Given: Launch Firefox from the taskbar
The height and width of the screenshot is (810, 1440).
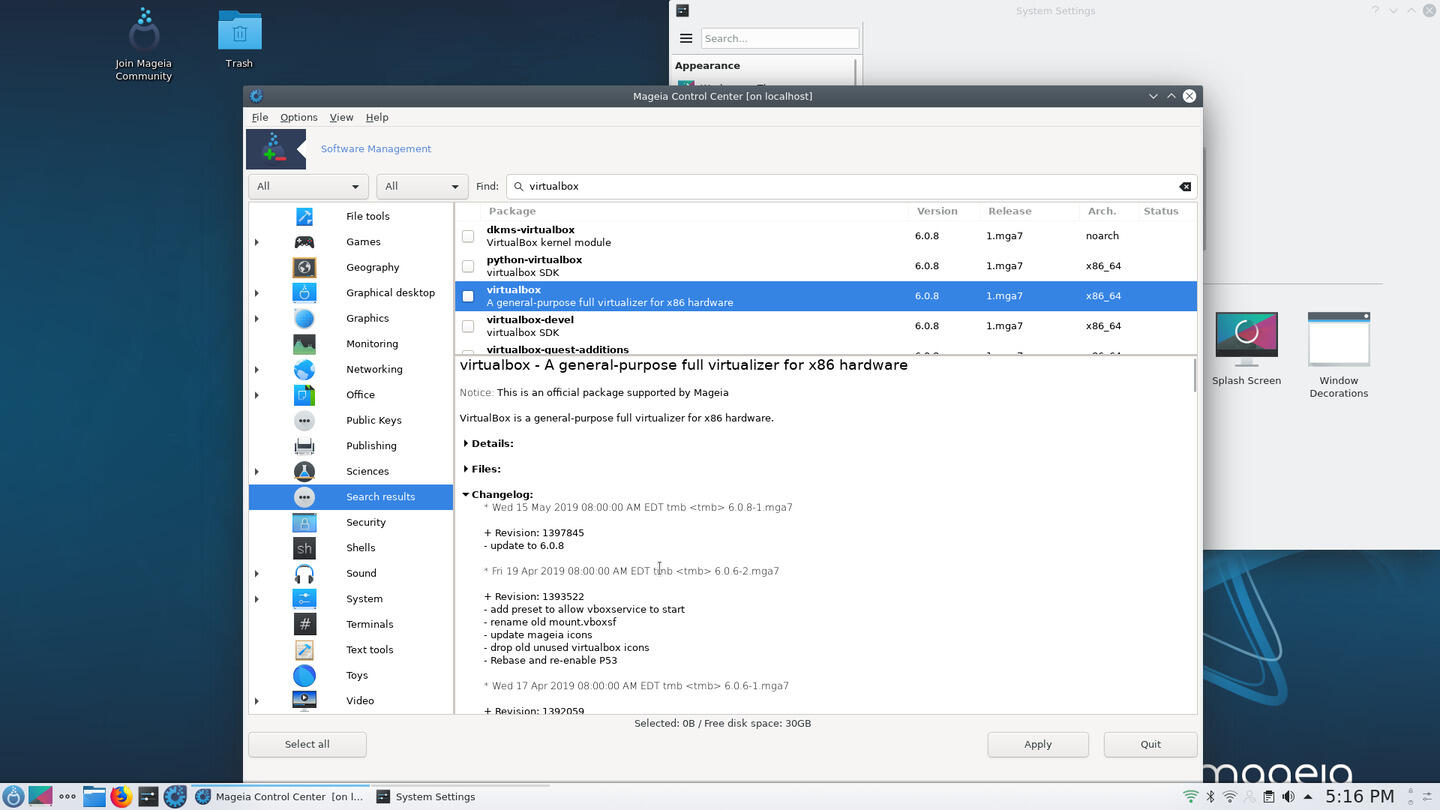Looking at the screenshot, I should click(121, 797).
